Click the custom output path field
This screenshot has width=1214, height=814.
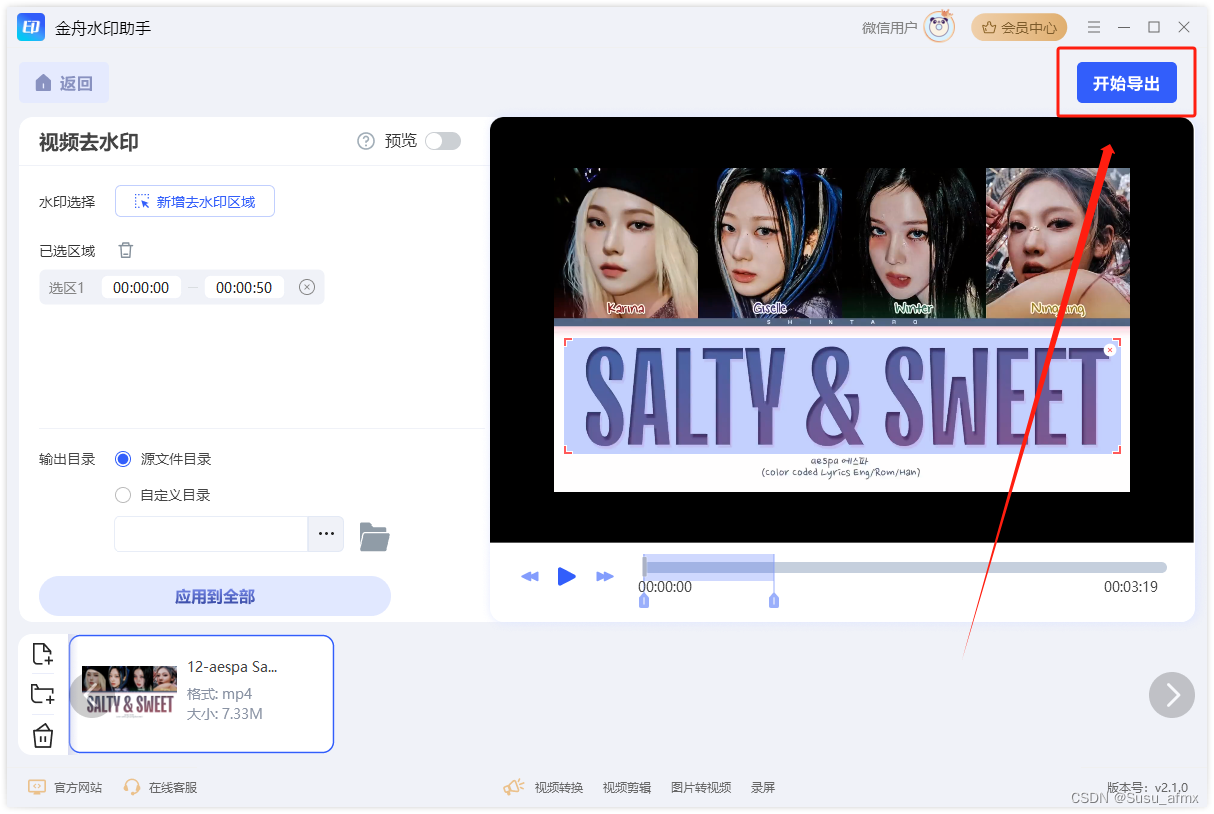(211, 534)
